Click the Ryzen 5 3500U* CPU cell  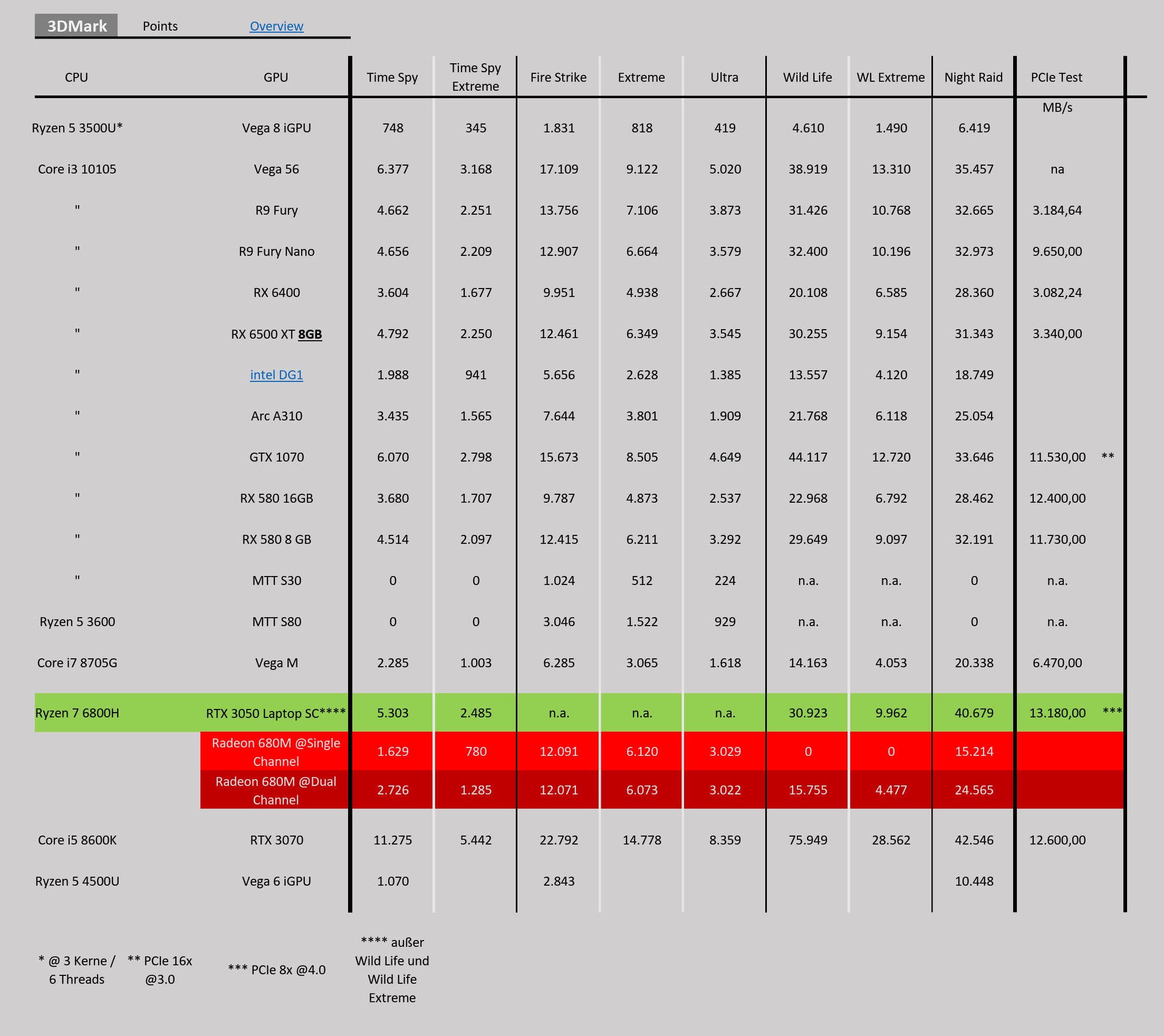[77, 128]
